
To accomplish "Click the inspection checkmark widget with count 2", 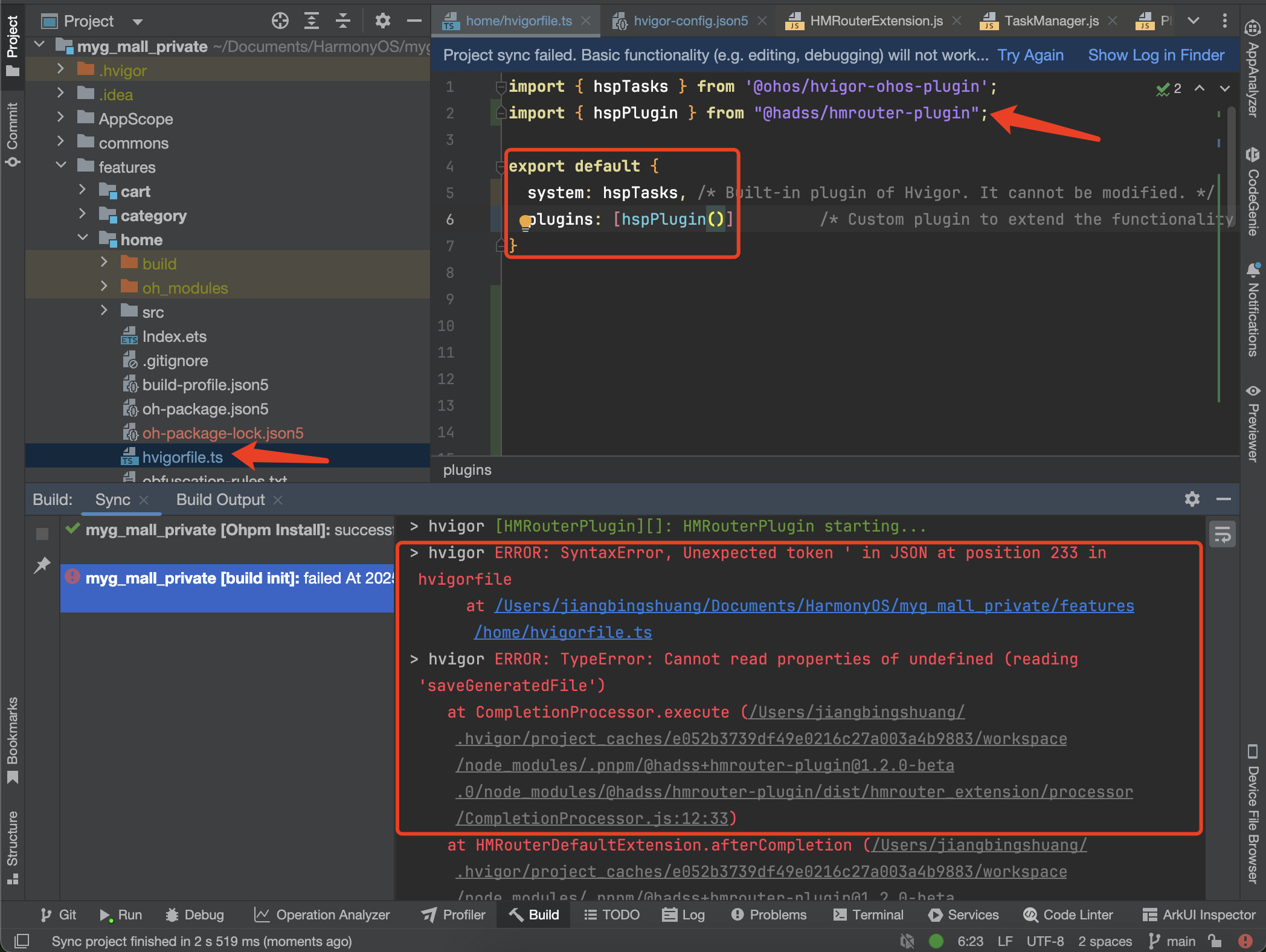I will [1168, 89].
